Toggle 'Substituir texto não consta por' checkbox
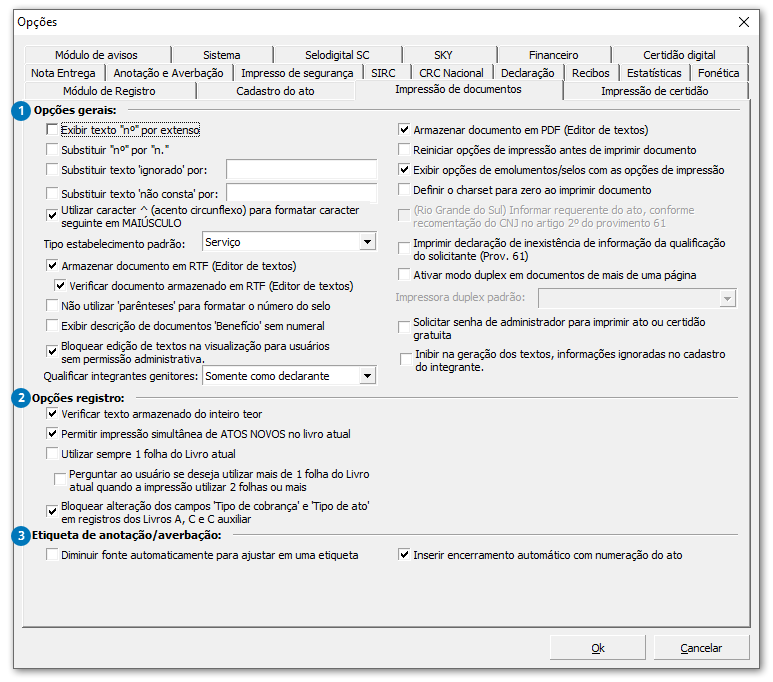773x682 pixels. coord(52,193)
